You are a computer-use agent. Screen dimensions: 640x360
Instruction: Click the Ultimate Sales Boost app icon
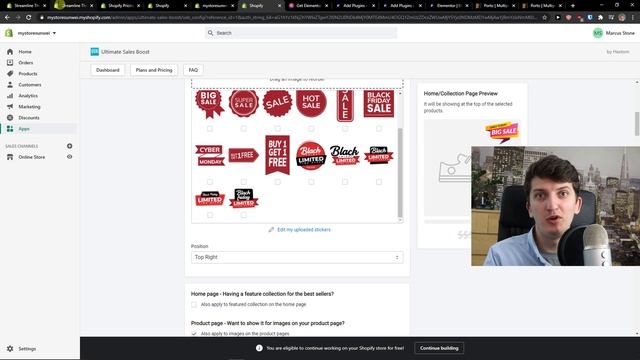coord(94,52)
